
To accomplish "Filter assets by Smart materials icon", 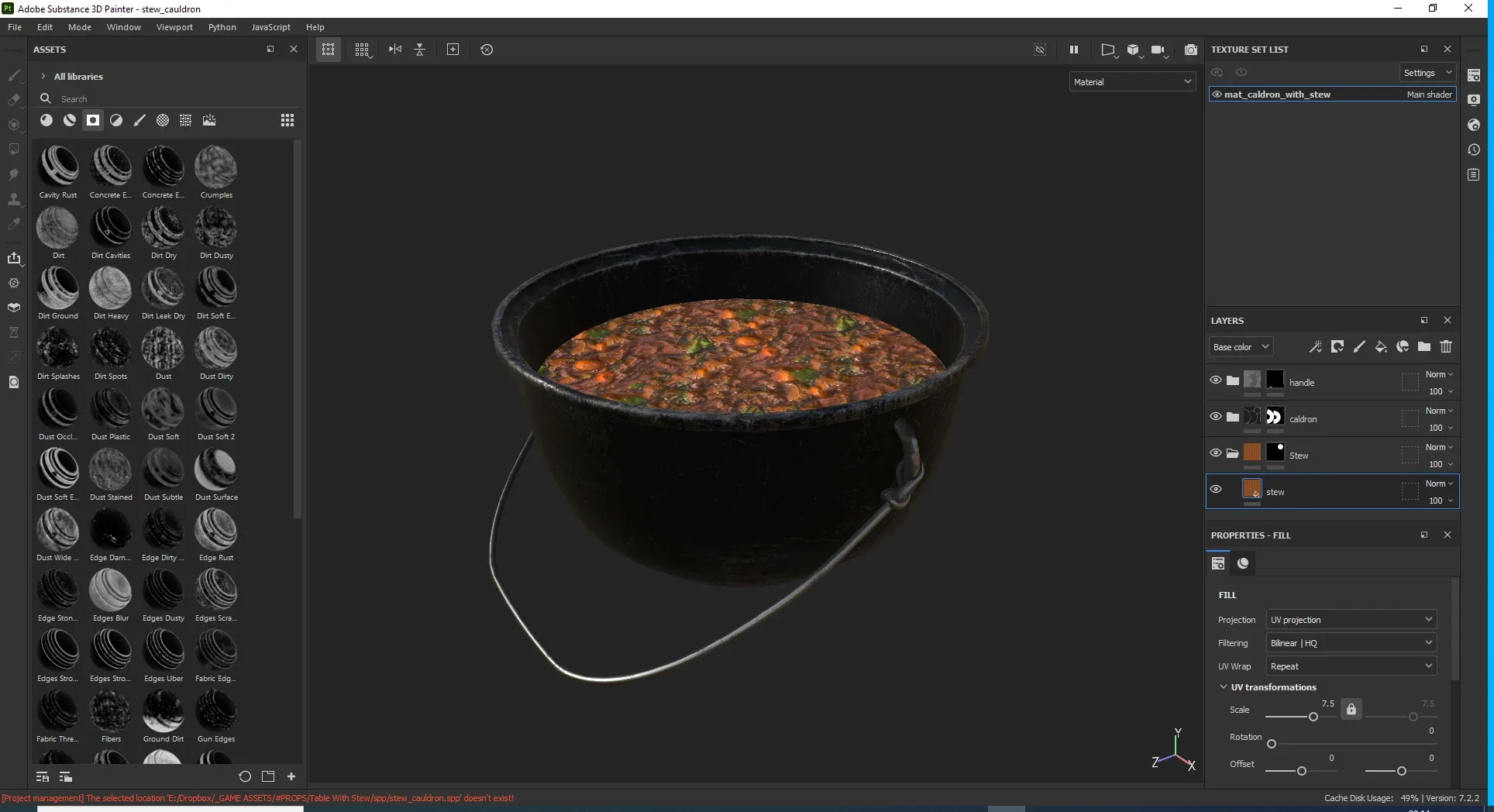I will point(70,120).
